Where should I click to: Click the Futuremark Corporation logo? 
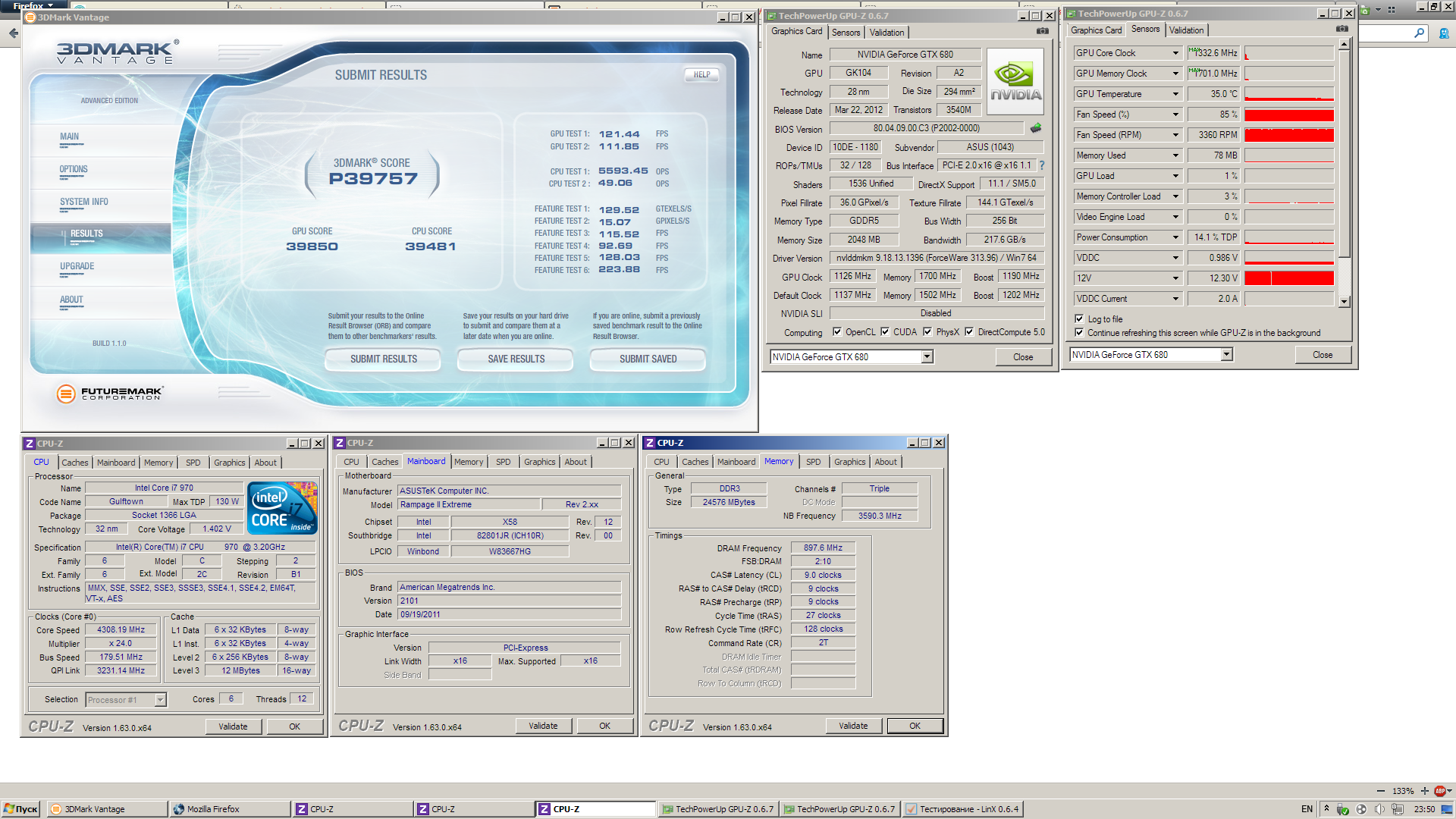click(x=110, y=393)
